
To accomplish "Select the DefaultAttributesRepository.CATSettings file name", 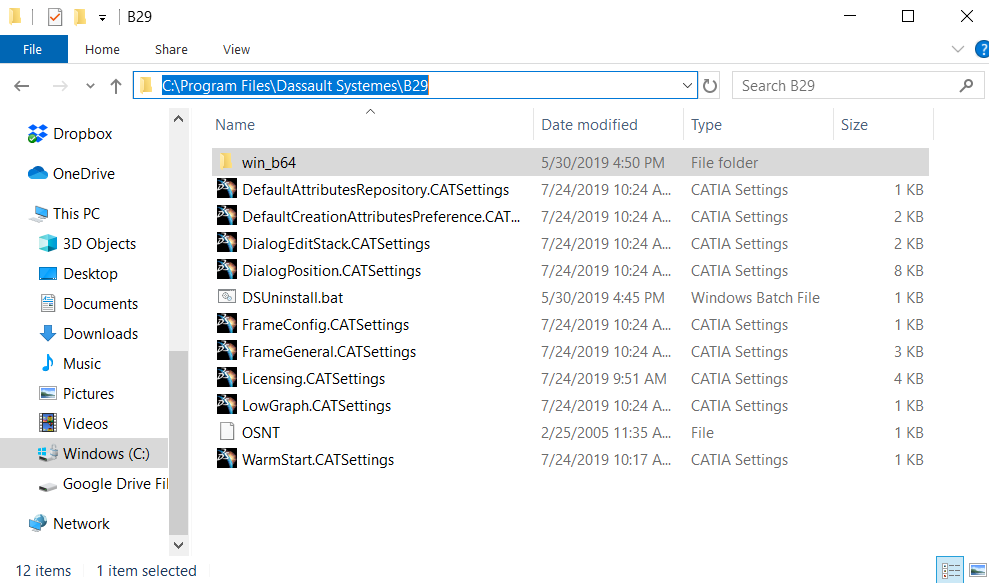I will [x=375, y=190].
